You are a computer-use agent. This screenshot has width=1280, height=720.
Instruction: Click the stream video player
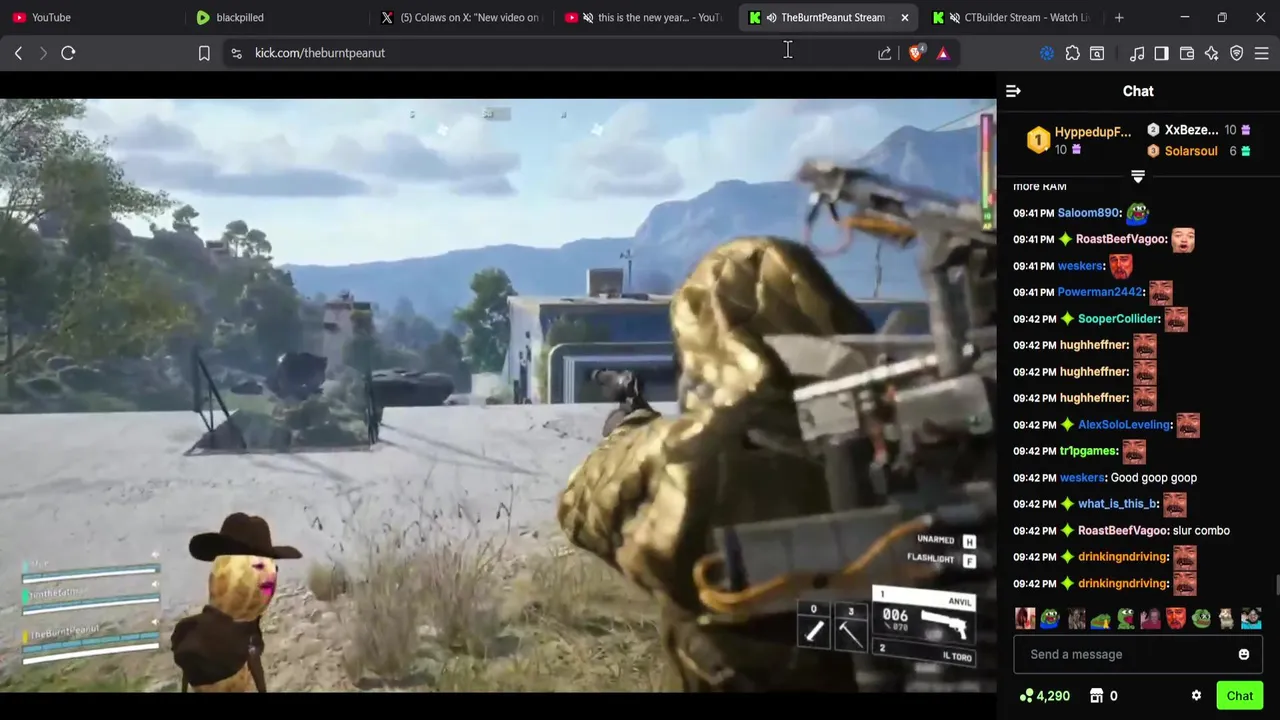pos(498,395)
